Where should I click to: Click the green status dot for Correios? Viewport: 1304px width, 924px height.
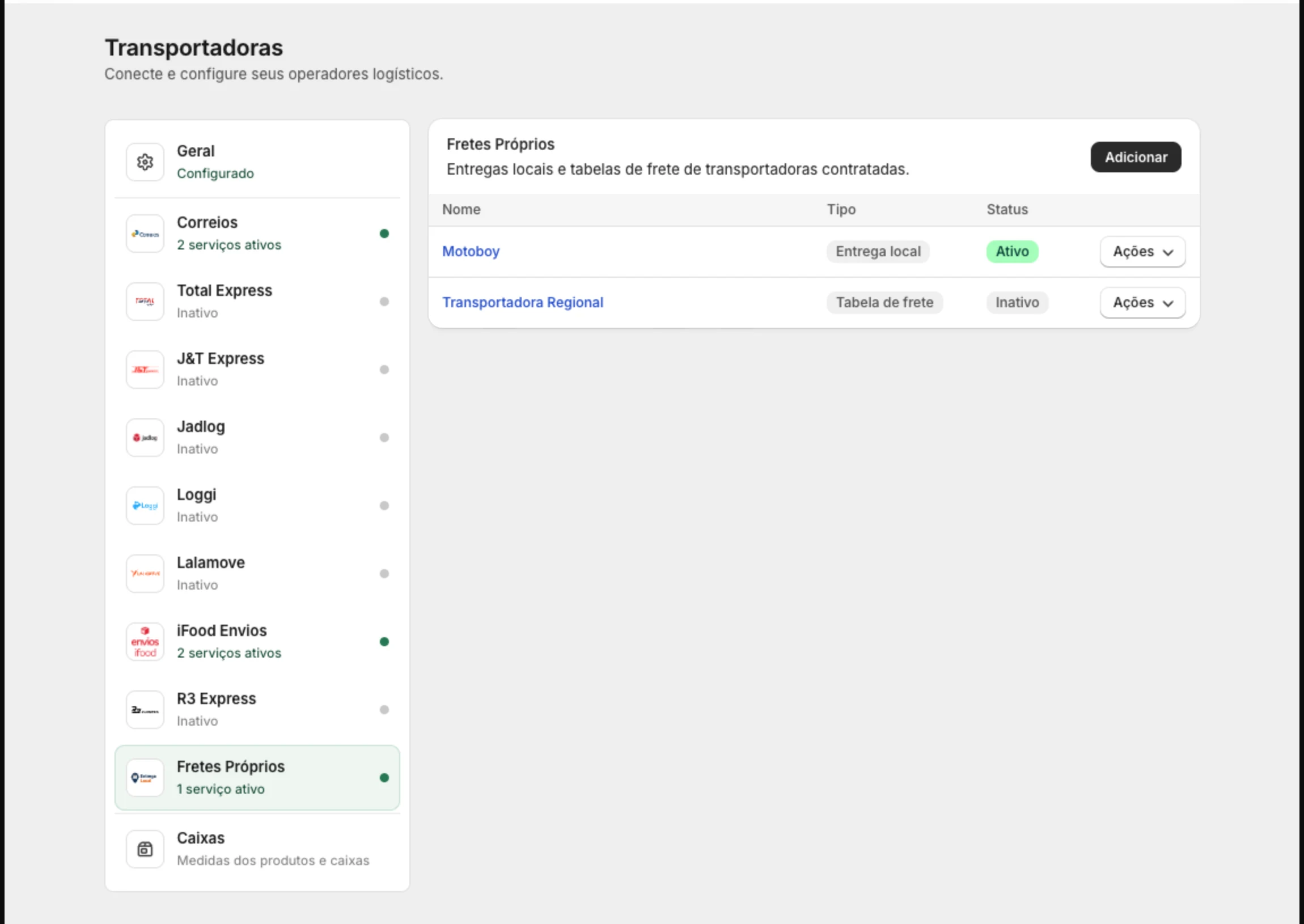pyautogui.click(x=384, y=234)
